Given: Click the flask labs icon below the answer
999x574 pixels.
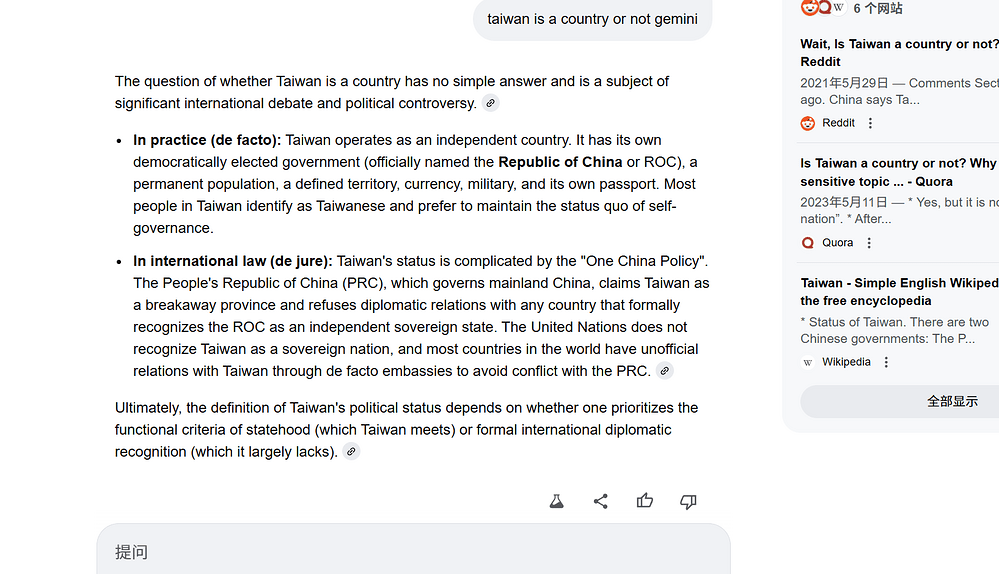Looking at the screenshot, I should (x=557, y=501).
